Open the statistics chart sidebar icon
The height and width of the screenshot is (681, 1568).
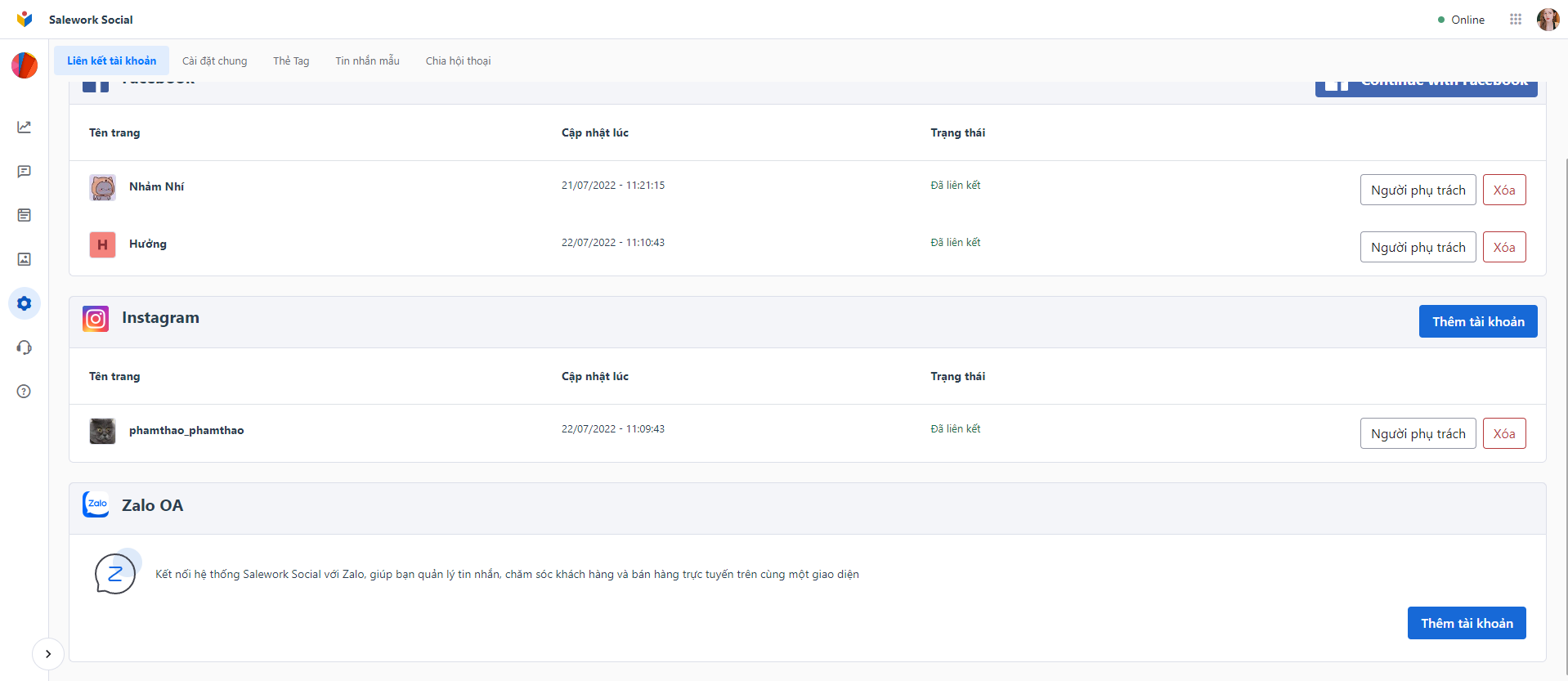point(25,127)
